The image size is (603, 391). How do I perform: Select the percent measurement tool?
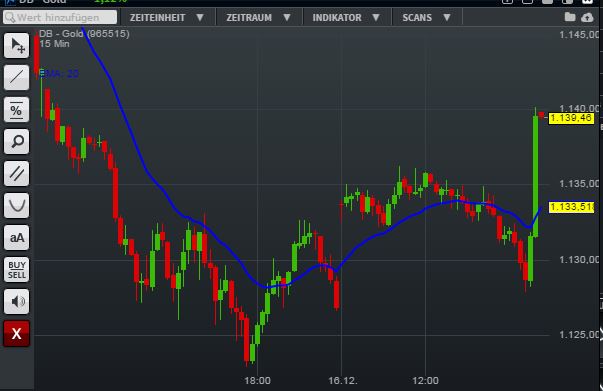tap(17, 110)
